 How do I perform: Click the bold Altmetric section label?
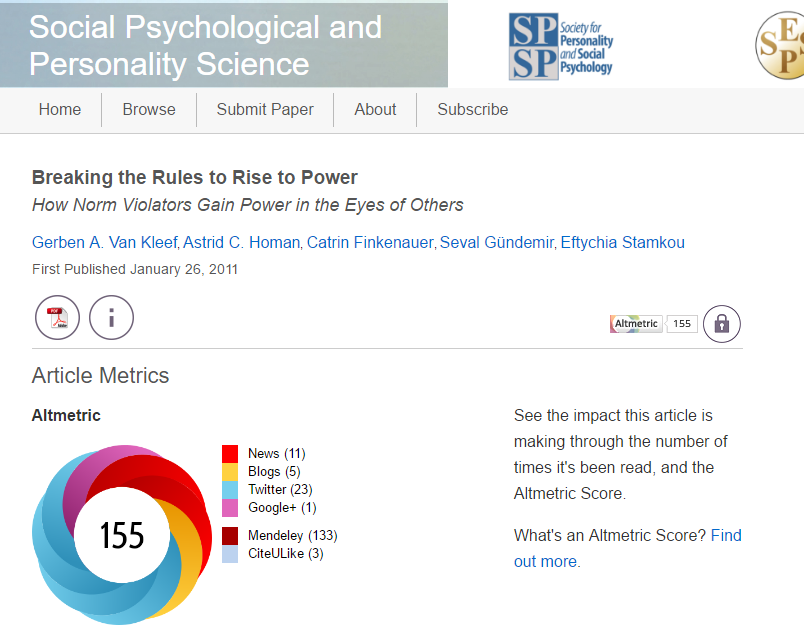[x=66, y=415]
